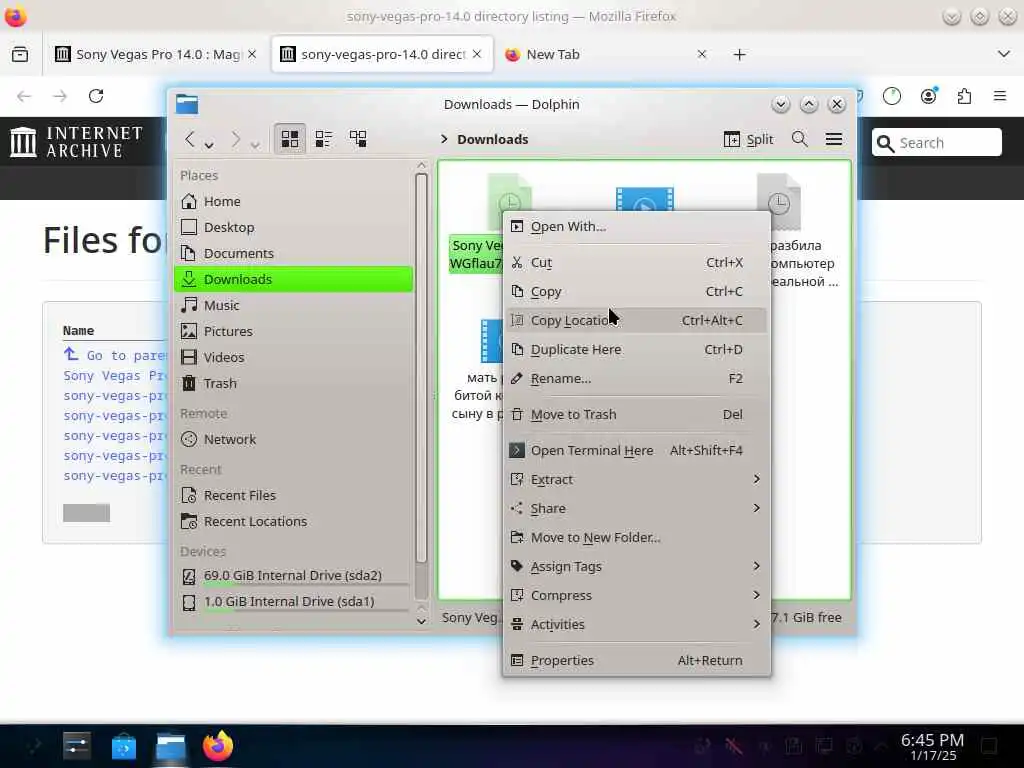The image size is (1024, 768).
Task: Select the разбила компьютер file icon
Action: 778,201
